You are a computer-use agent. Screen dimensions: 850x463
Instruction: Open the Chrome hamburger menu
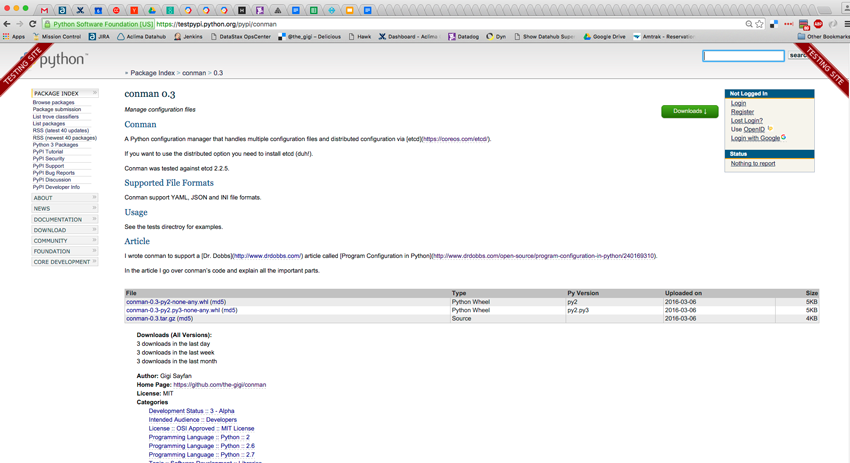(x=846, y=24)
